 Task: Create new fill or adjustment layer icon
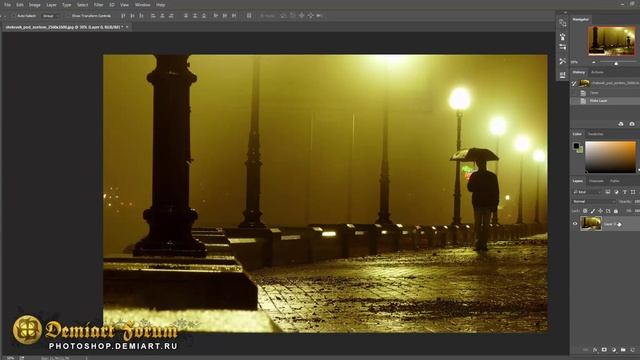pos(613,350)
